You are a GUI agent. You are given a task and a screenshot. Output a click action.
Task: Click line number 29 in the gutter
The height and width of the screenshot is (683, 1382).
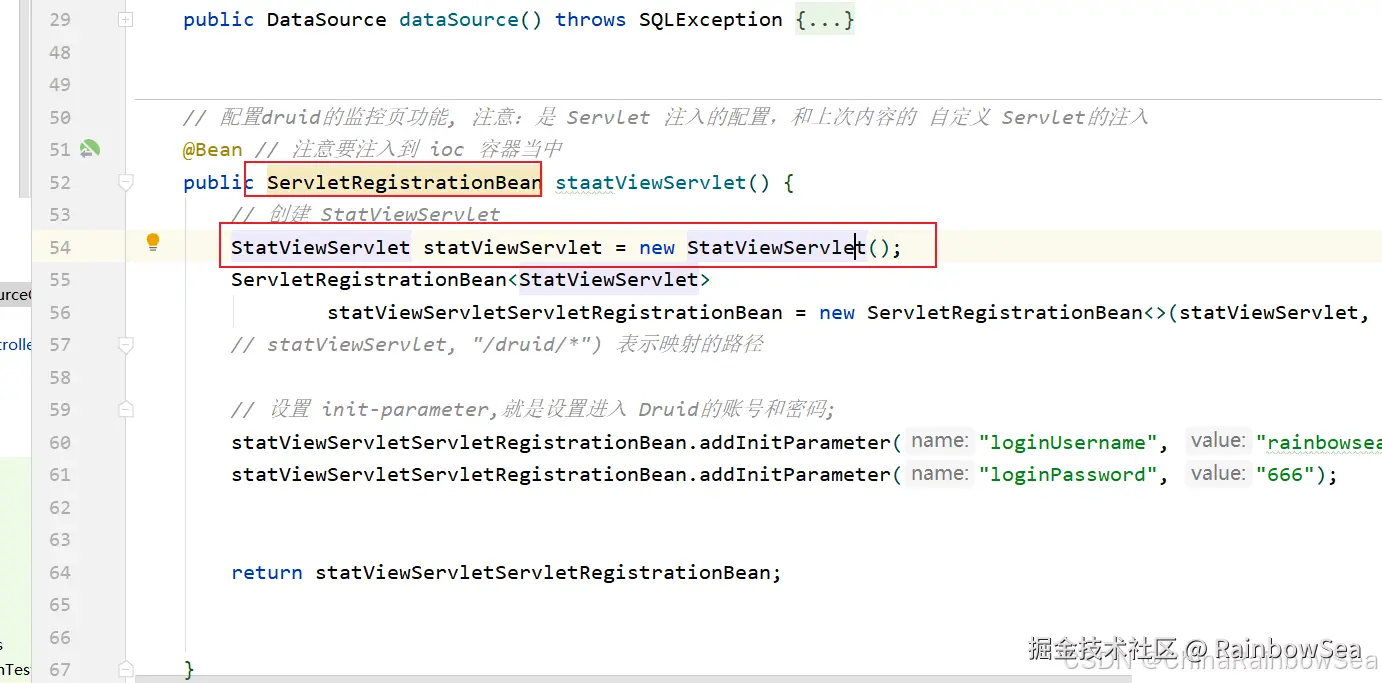pyautogui.click(x=60, y=20)
